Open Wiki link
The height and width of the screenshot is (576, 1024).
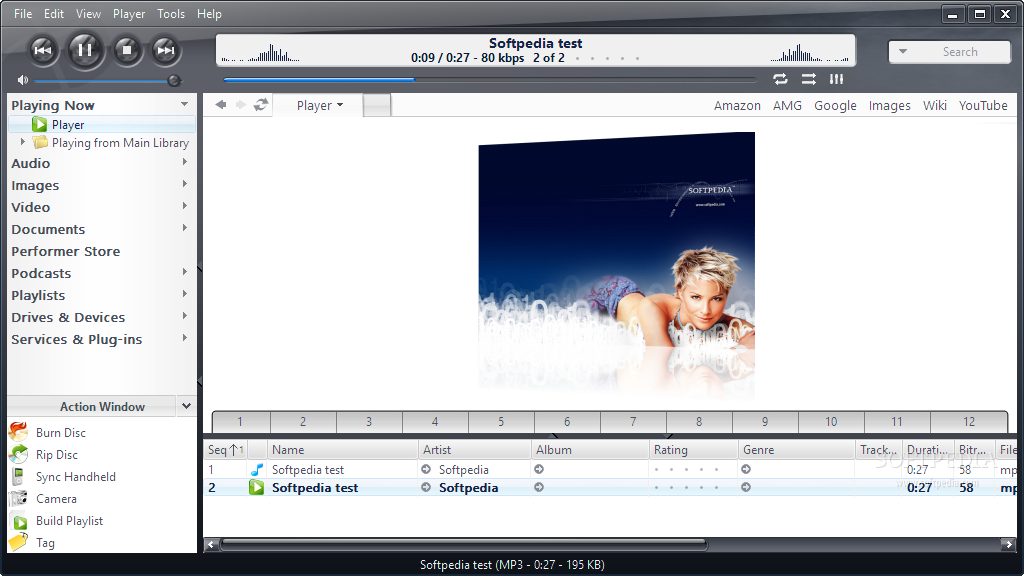point(935,105)
